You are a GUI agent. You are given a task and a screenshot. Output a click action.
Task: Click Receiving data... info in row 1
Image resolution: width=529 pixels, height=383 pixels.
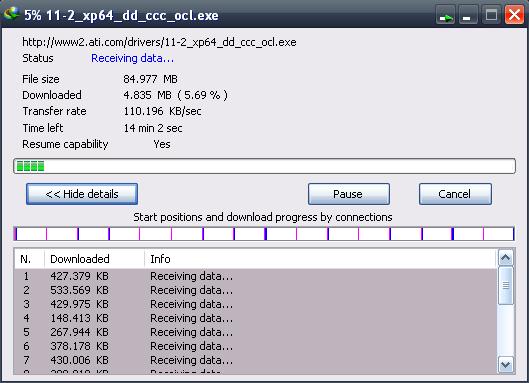pos(192,276)
